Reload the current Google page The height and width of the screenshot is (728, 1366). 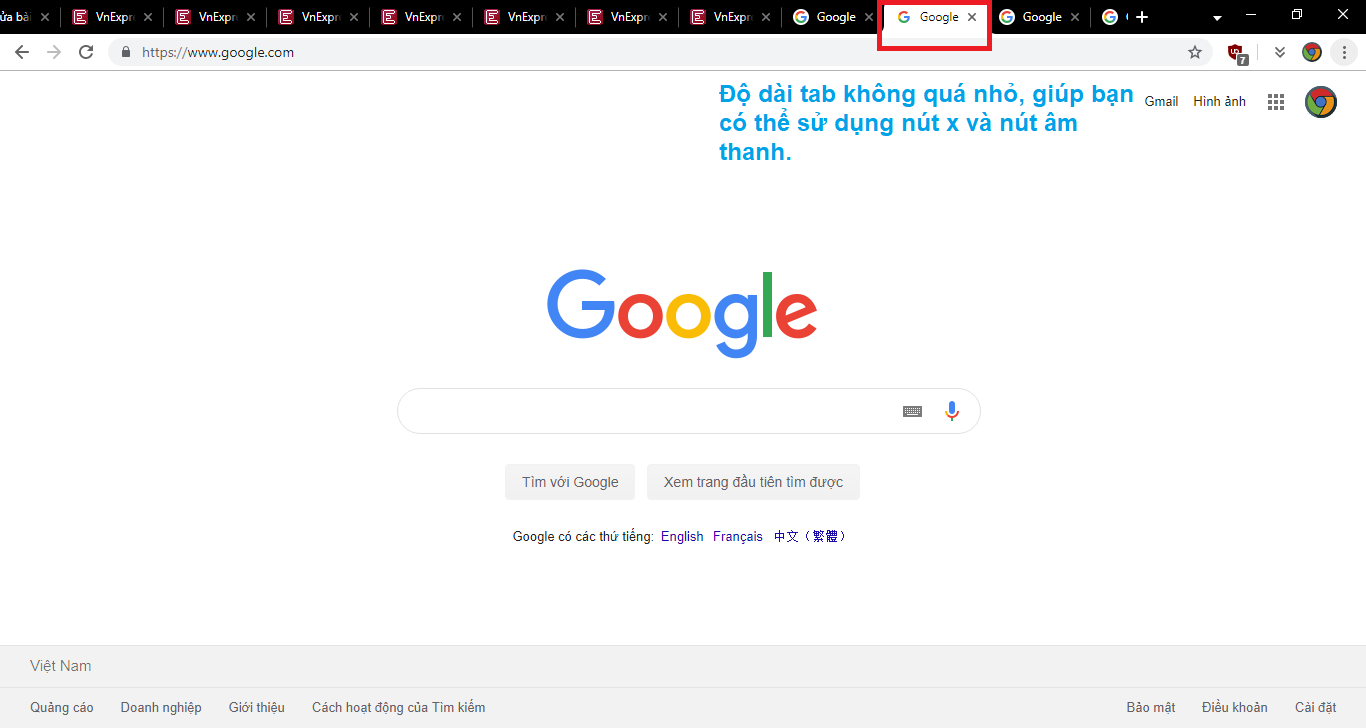click(x=86, y=52)
